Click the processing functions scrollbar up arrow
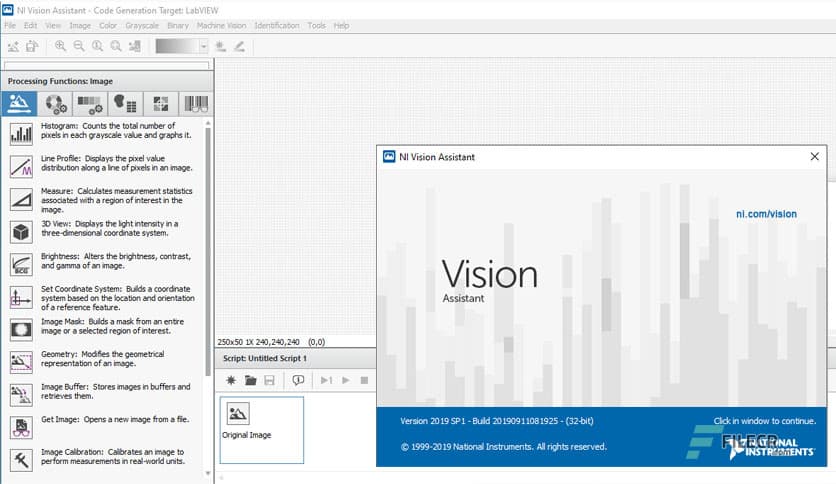This screenshot has height=484, width=836. point(208,123)
